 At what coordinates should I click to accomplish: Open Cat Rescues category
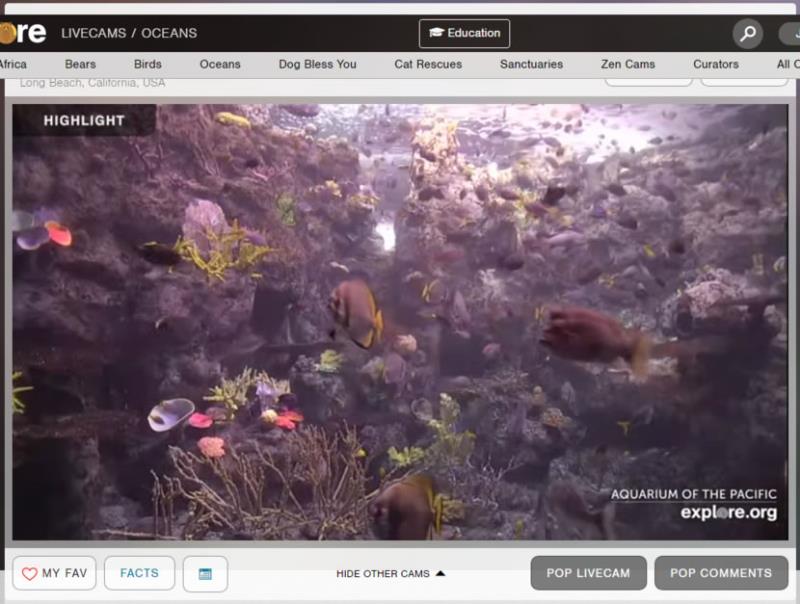point(428,64)
